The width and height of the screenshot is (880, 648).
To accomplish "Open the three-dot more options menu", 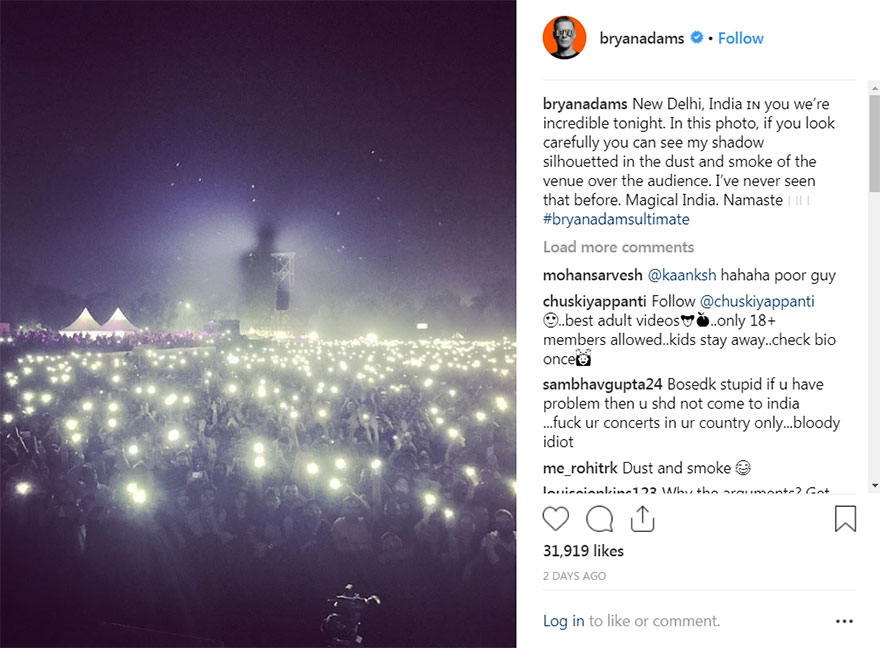I will 845,621.
